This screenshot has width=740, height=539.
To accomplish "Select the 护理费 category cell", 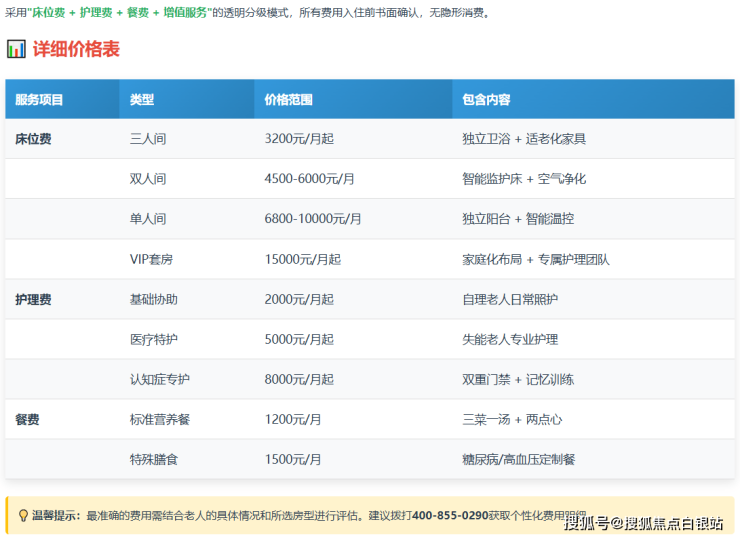I will tap(33, 299).
